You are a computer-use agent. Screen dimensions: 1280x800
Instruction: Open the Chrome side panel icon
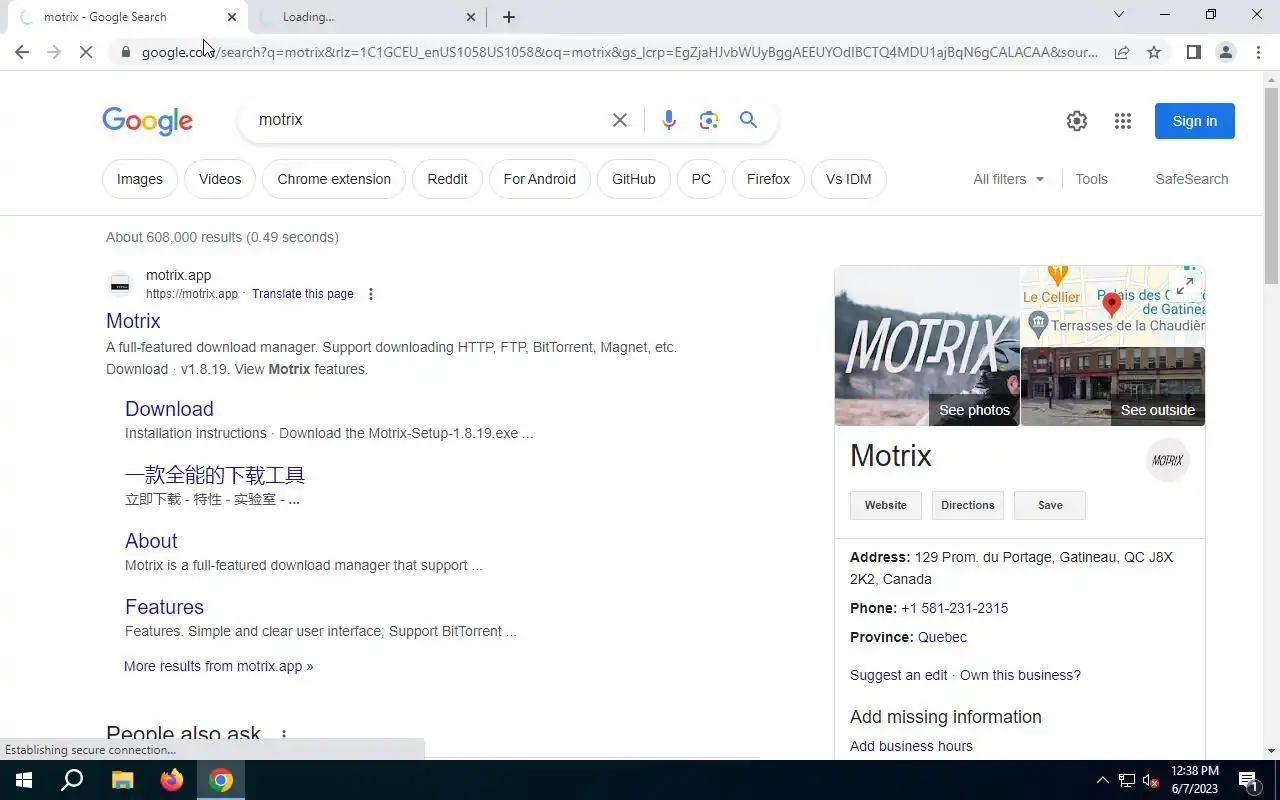tap(1193, 52)
